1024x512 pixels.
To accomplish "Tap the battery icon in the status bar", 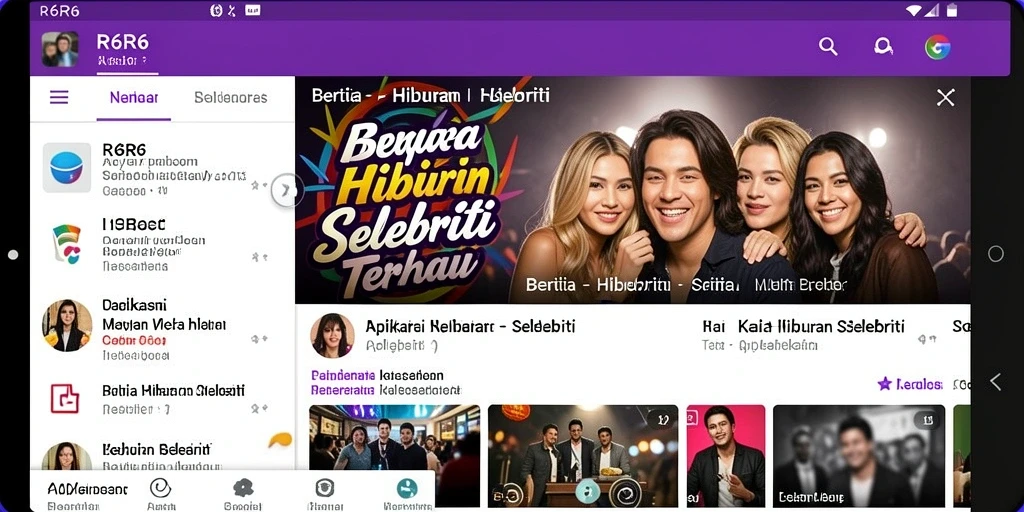I will 953,10.
